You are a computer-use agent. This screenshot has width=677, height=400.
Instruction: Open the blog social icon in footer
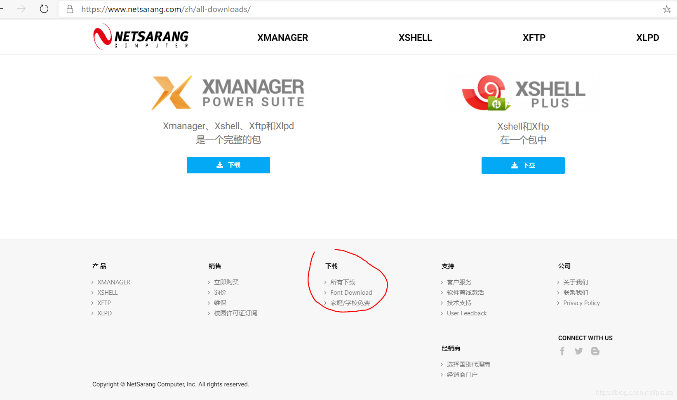(595, 351)
